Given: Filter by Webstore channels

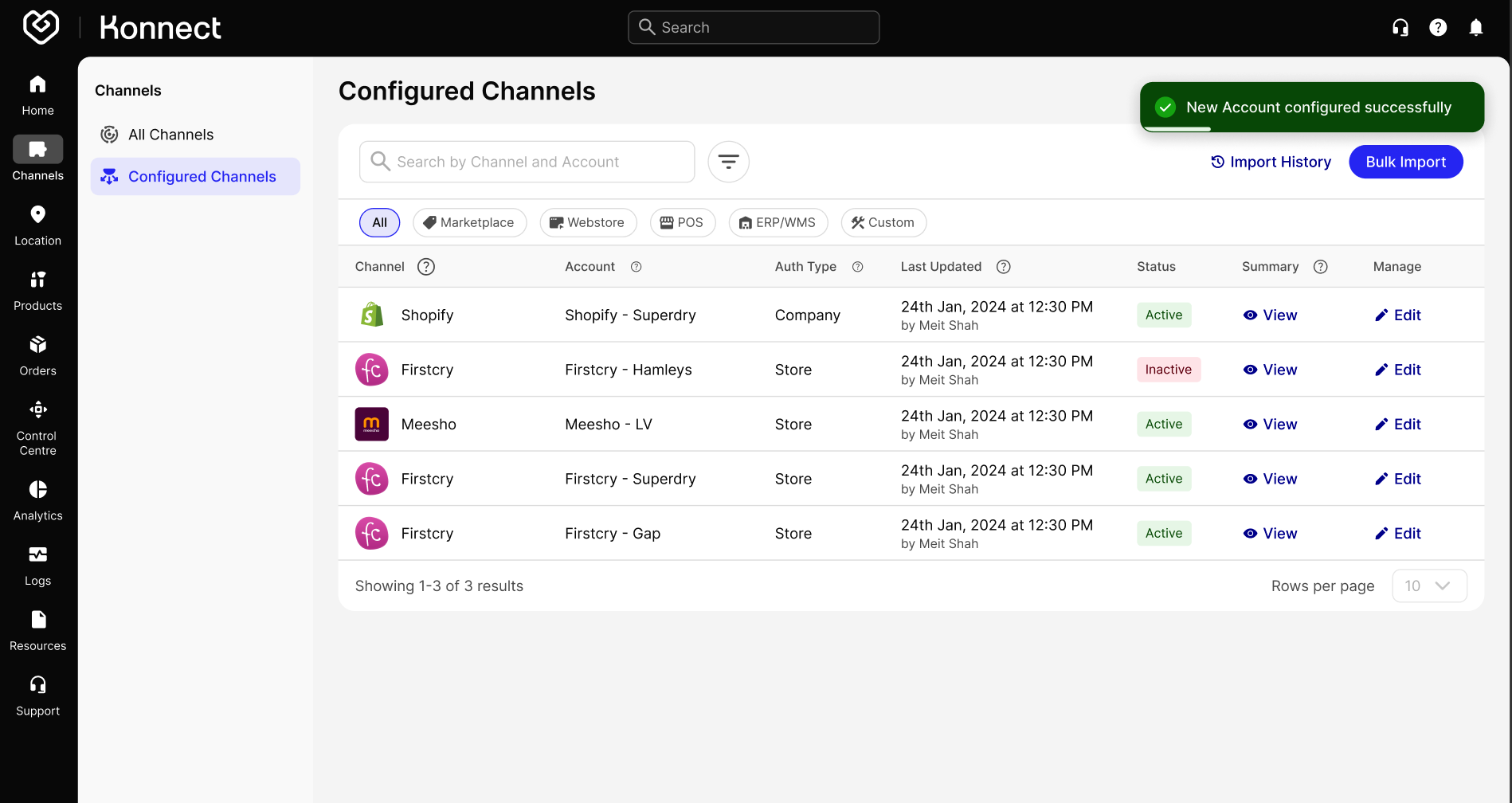Looking at the screenshot, I should click(588, 222).
